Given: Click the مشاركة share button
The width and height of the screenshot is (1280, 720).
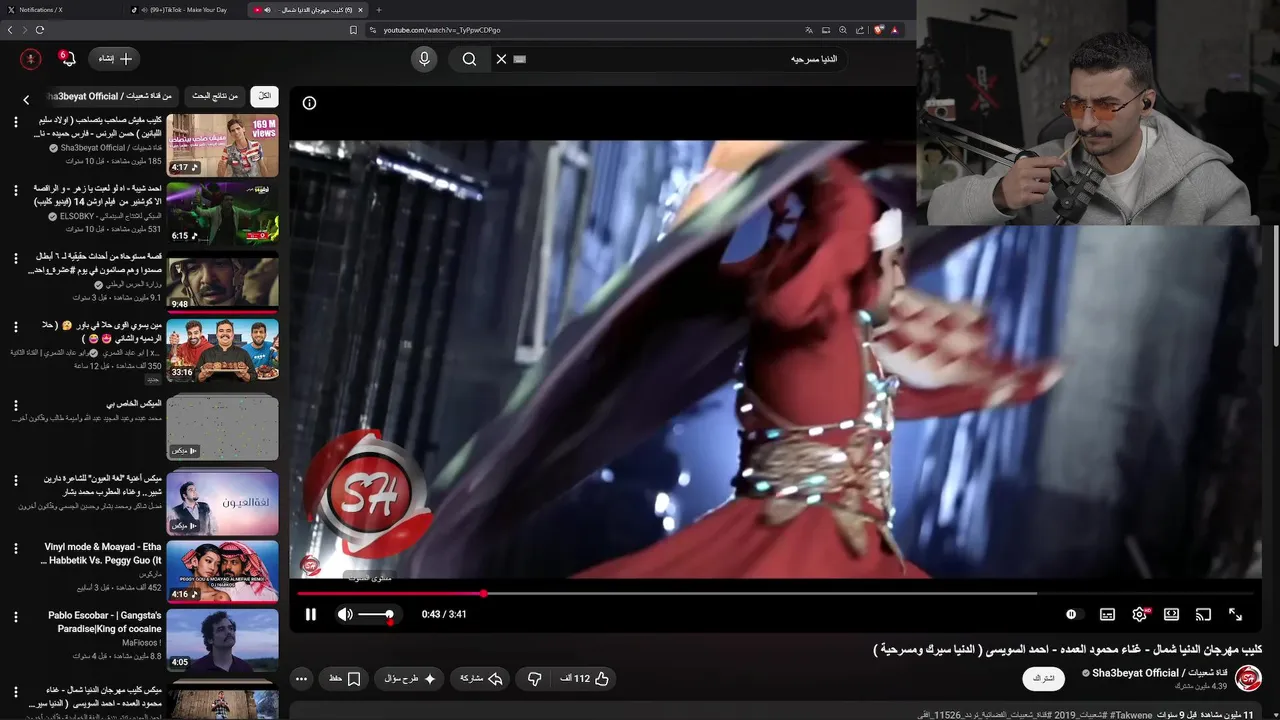Looking at the screenshot, I should (479, 678).
